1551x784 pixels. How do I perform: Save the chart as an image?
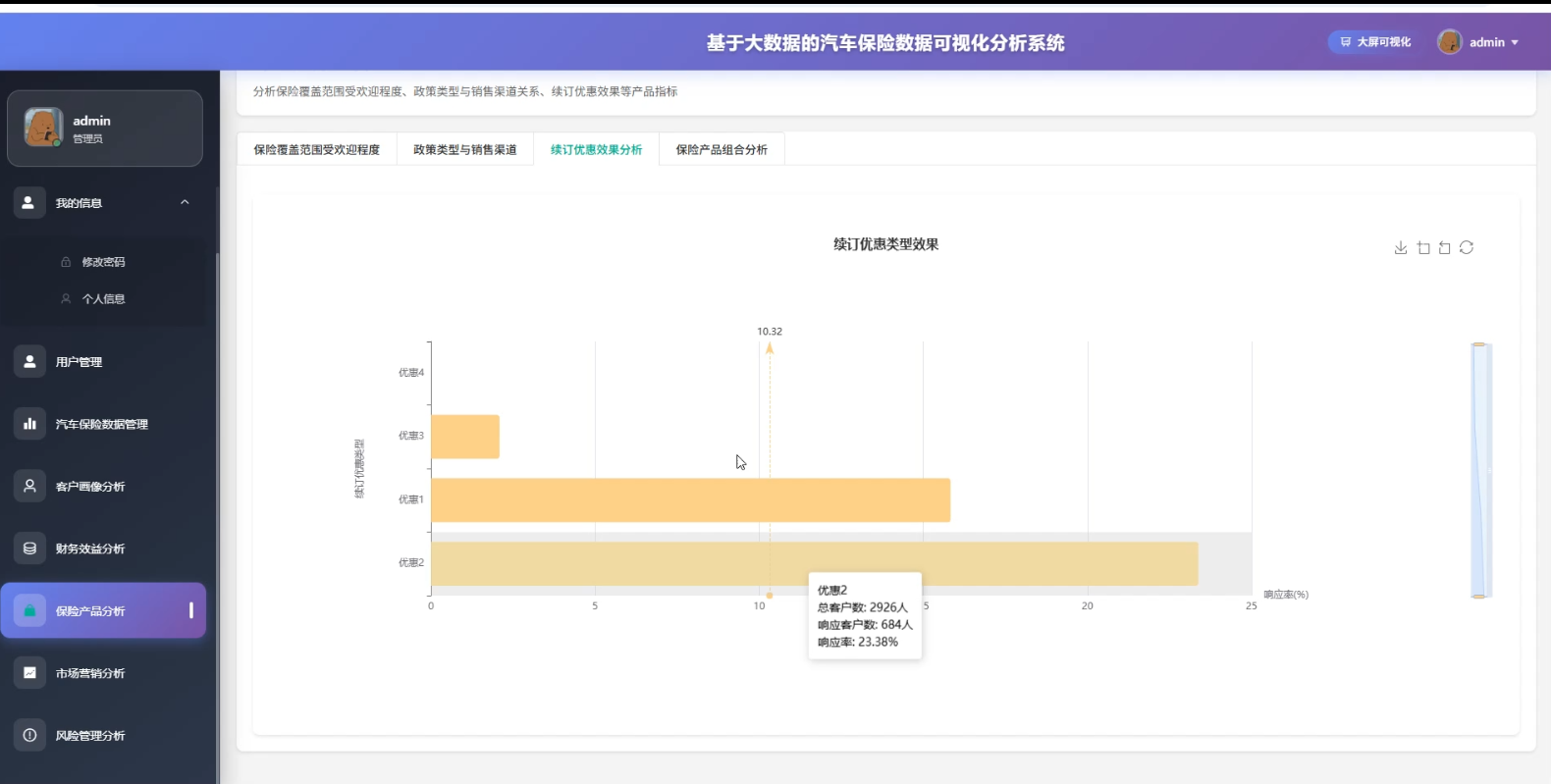click(x=1401, y=247)
